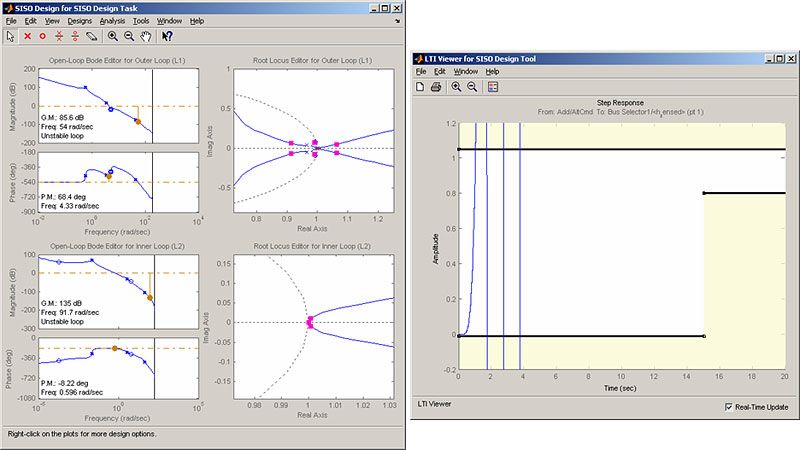
Task: Click the dock arrow beside SISO menu bar
Action: click(x=397, y=21)
